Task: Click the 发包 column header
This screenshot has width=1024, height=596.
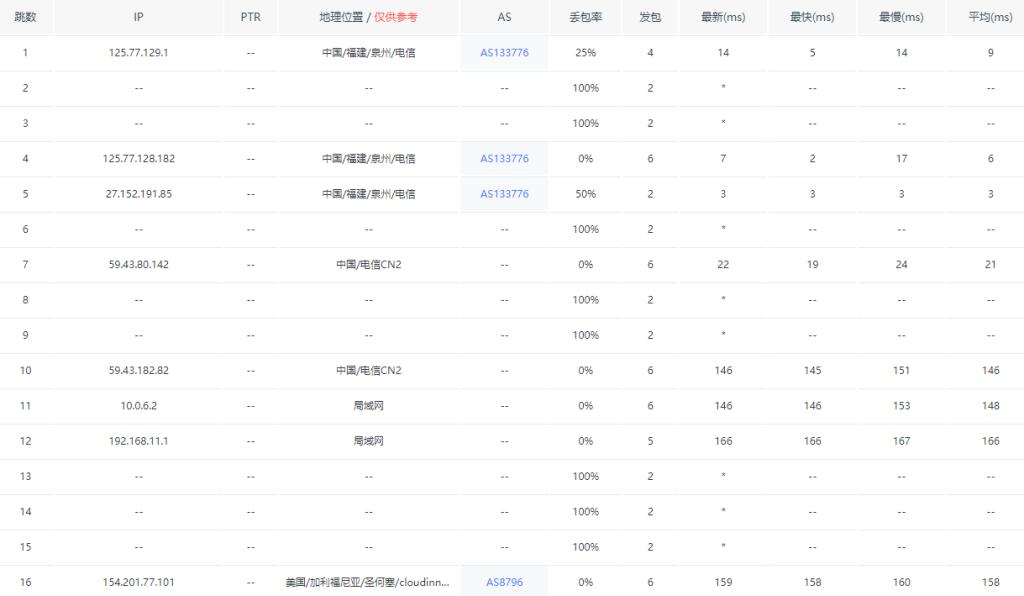Action: pos(648,16)
